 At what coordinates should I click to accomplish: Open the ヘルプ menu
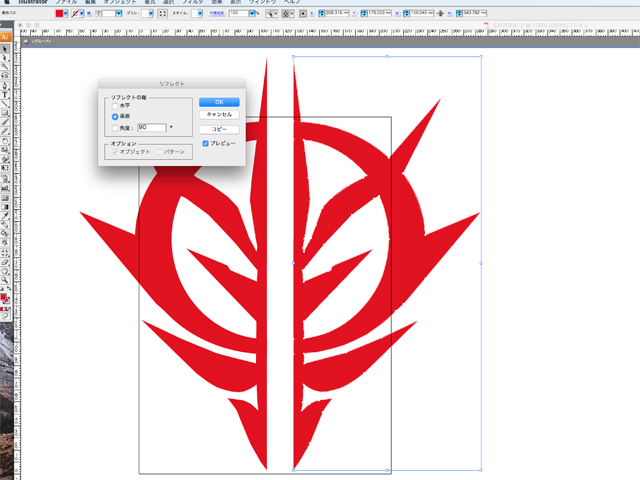[x=292, y=2]
